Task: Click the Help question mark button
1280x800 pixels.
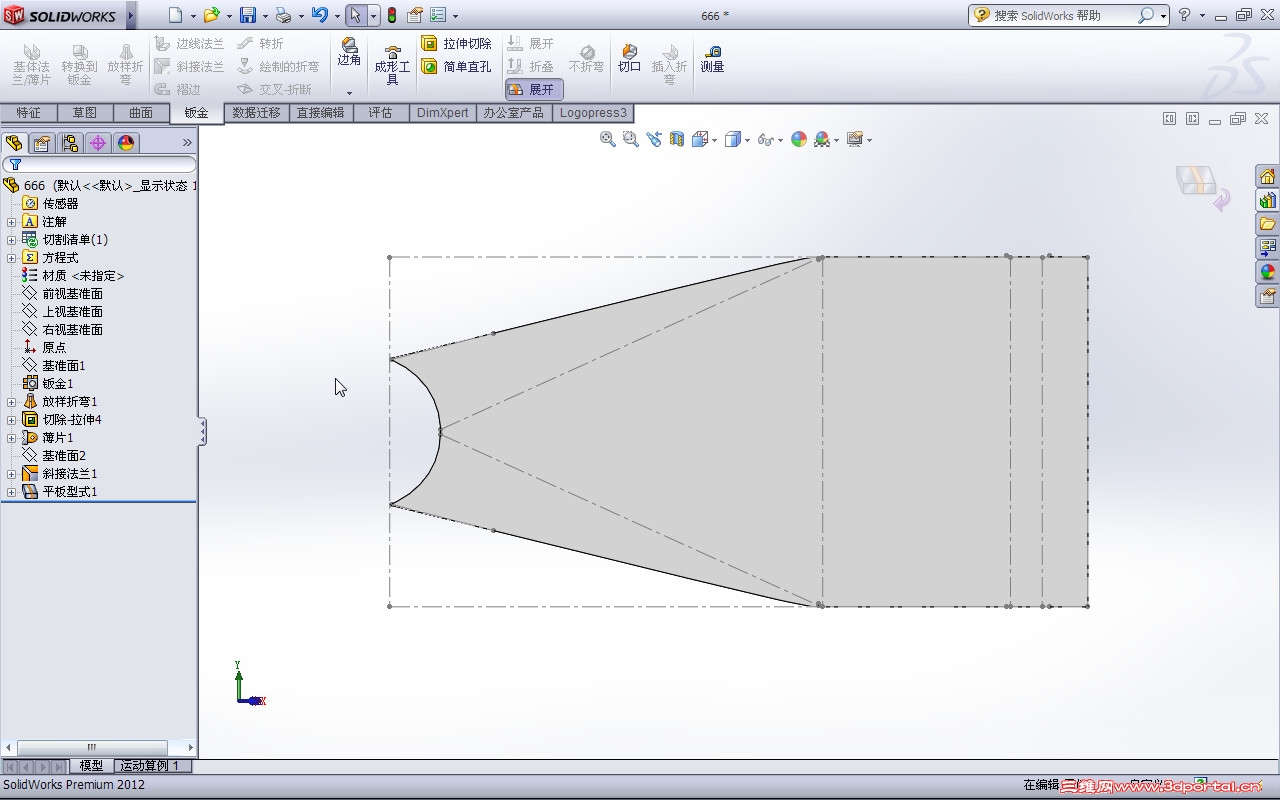Action: tap(1184, 15)
